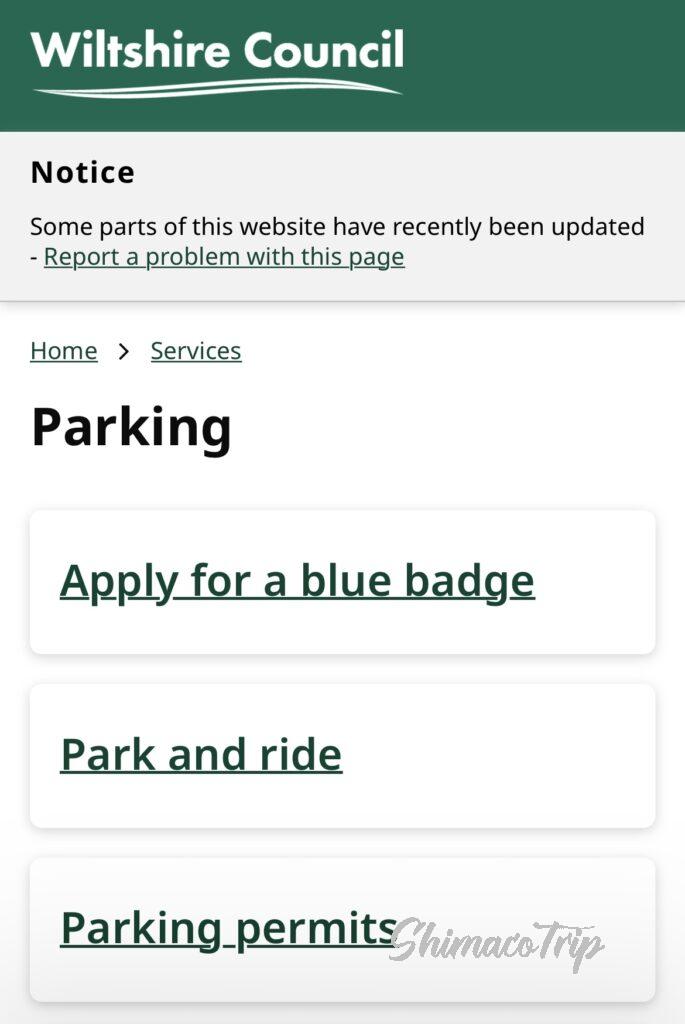The width and height of the screenshot is (685, 1024).
Task: Click the word Council in the header logo
Action: (x=324, y=50)
